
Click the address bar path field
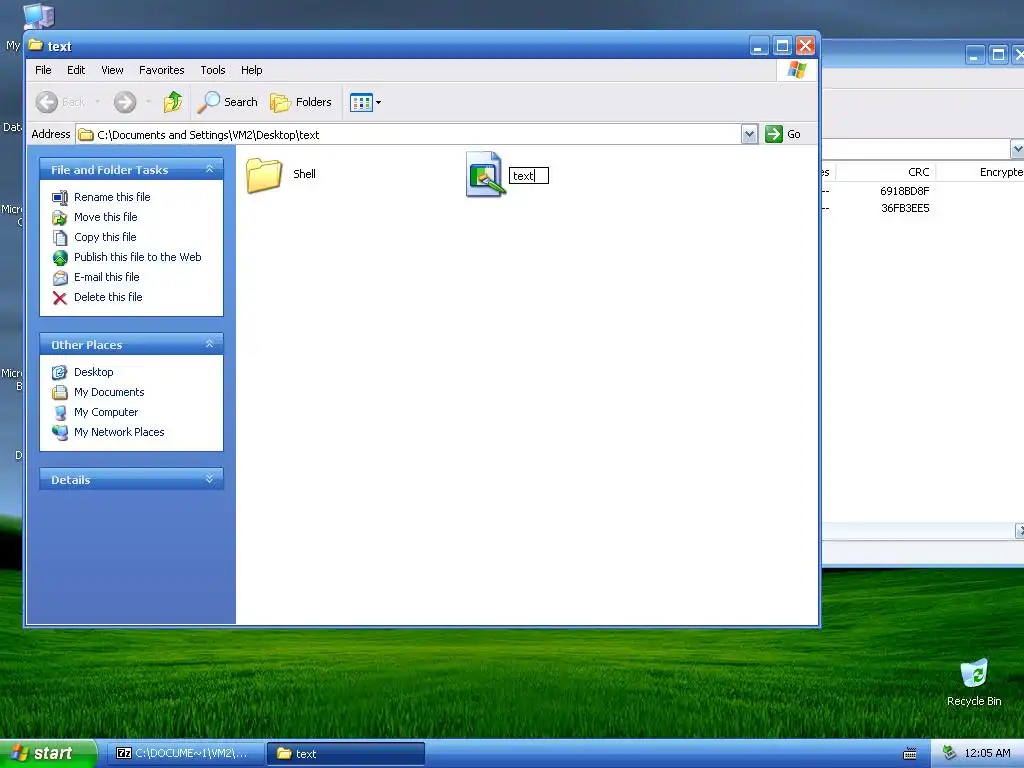click(x=408, y=135)
